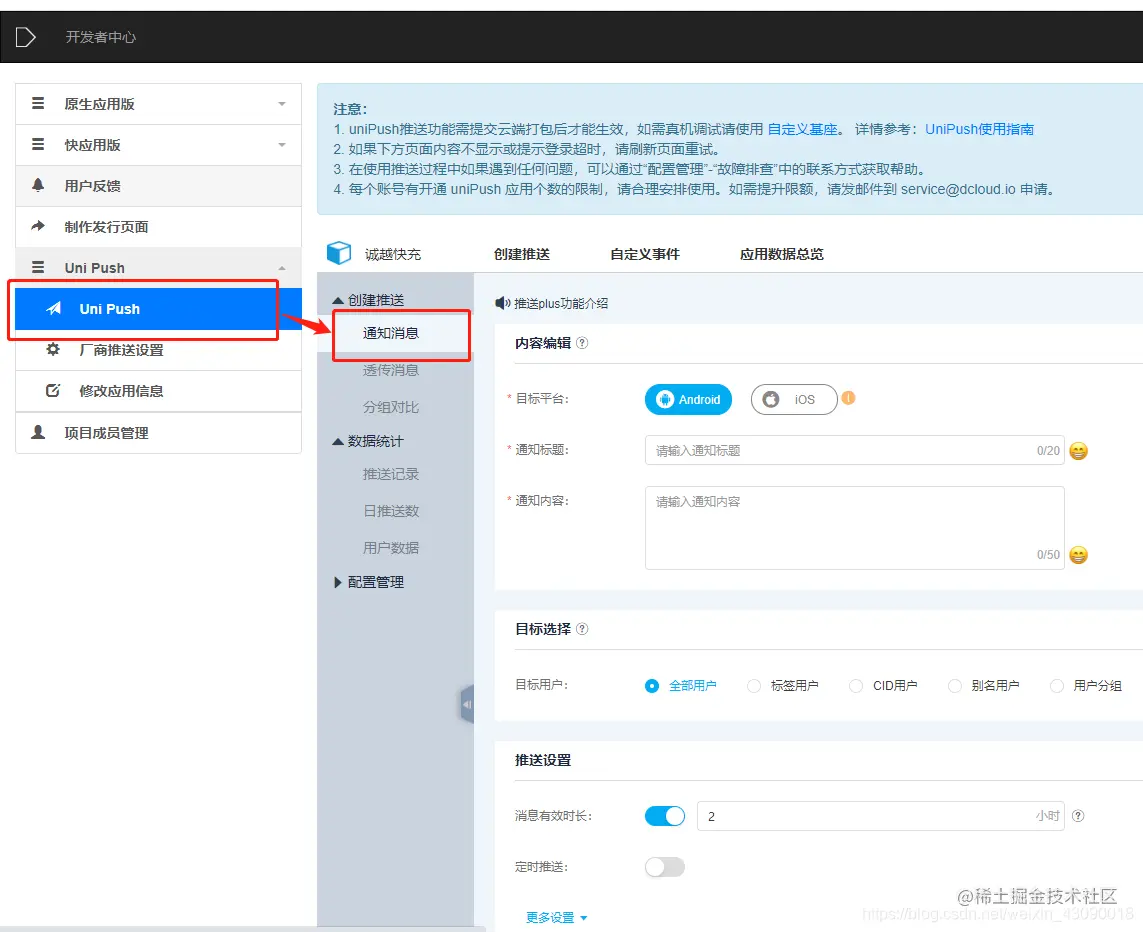1143x932 pixels.
Task: Open the 创建推送 top tab
Action: click(x=522, y=254)
